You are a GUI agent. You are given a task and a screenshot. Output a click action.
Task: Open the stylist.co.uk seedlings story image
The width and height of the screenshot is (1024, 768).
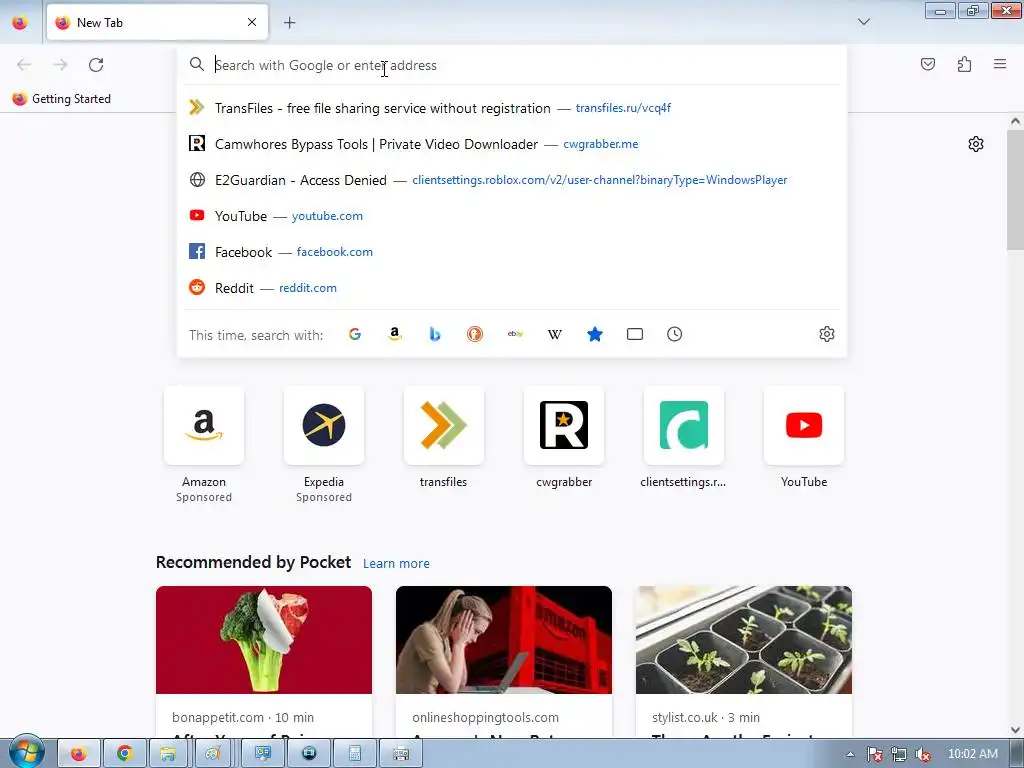744,640
